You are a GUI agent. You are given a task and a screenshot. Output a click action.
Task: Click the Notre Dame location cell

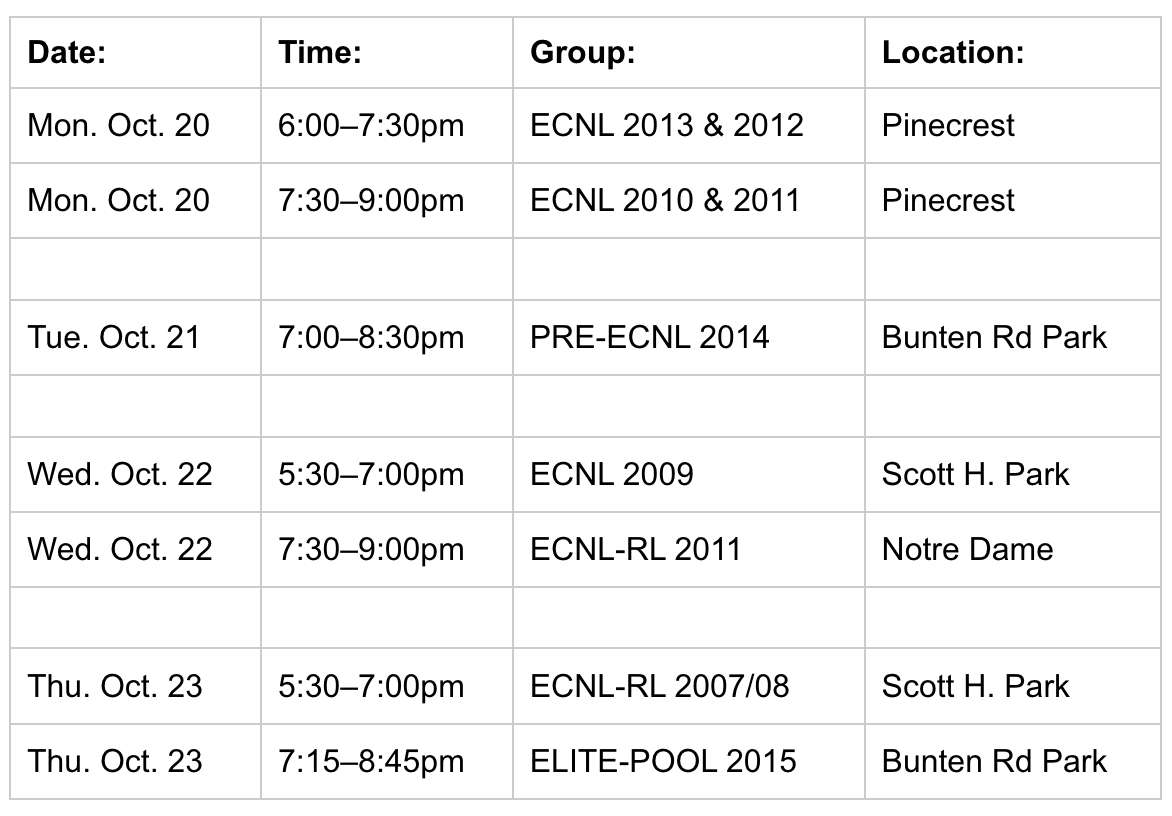(x=967, y=549)
